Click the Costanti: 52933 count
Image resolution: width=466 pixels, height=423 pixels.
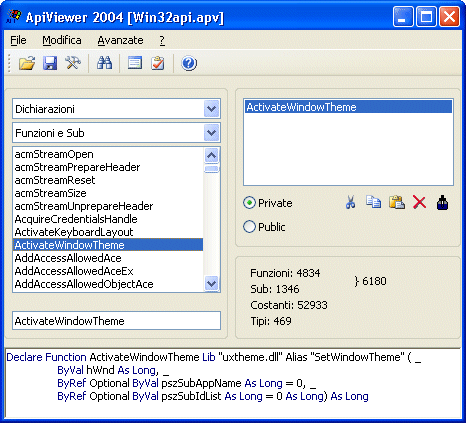289,305
